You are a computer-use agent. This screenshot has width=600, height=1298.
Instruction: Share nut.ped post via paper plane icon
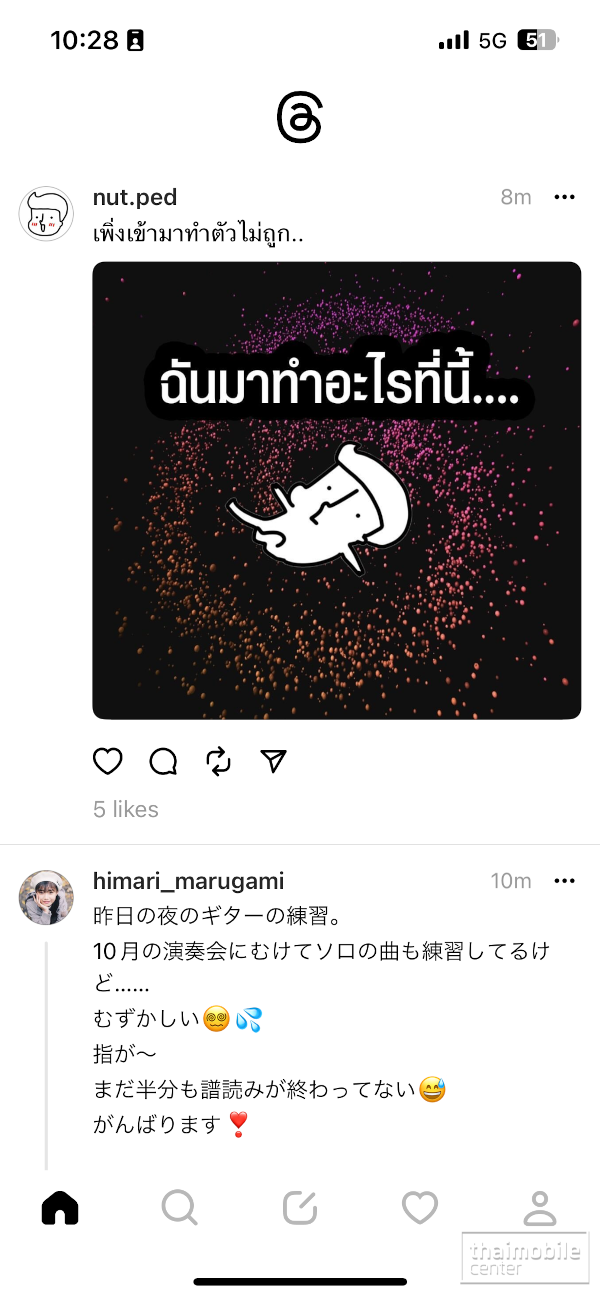(274, 762)
